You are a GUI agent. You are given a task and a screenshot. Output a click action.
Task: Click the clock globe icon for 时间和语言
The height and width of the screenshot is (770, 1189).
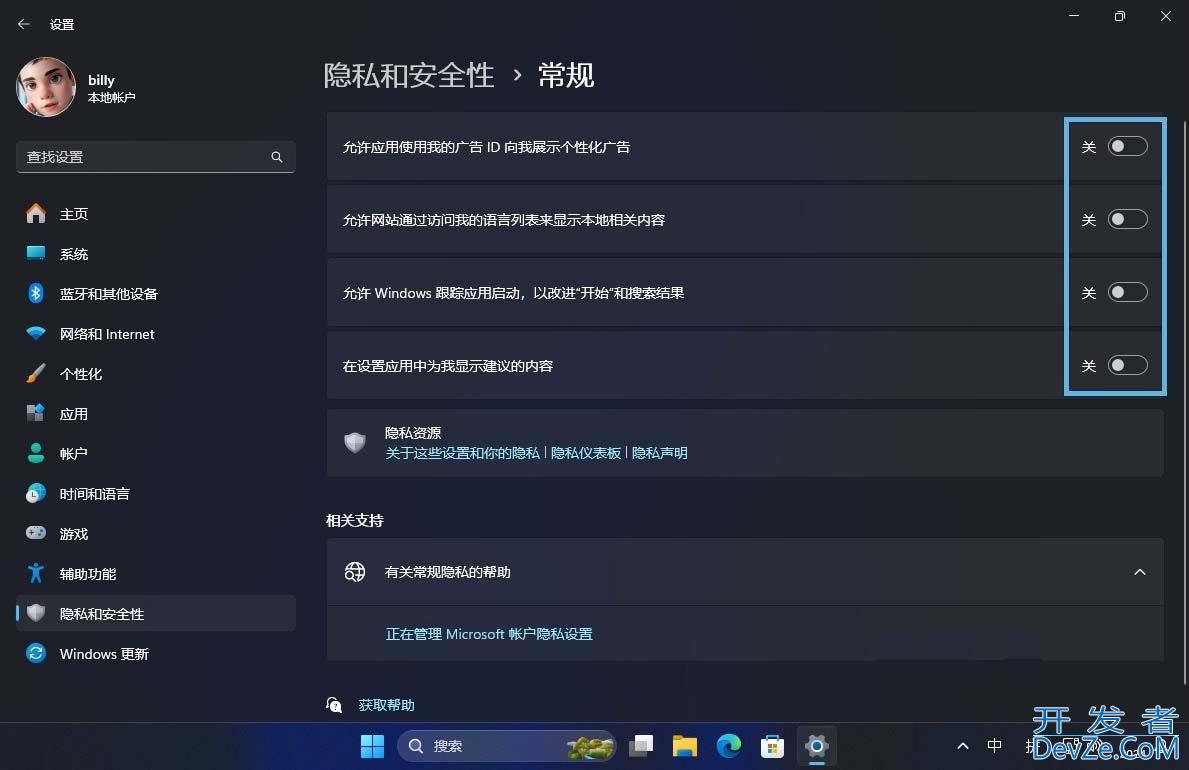point(36,493)
